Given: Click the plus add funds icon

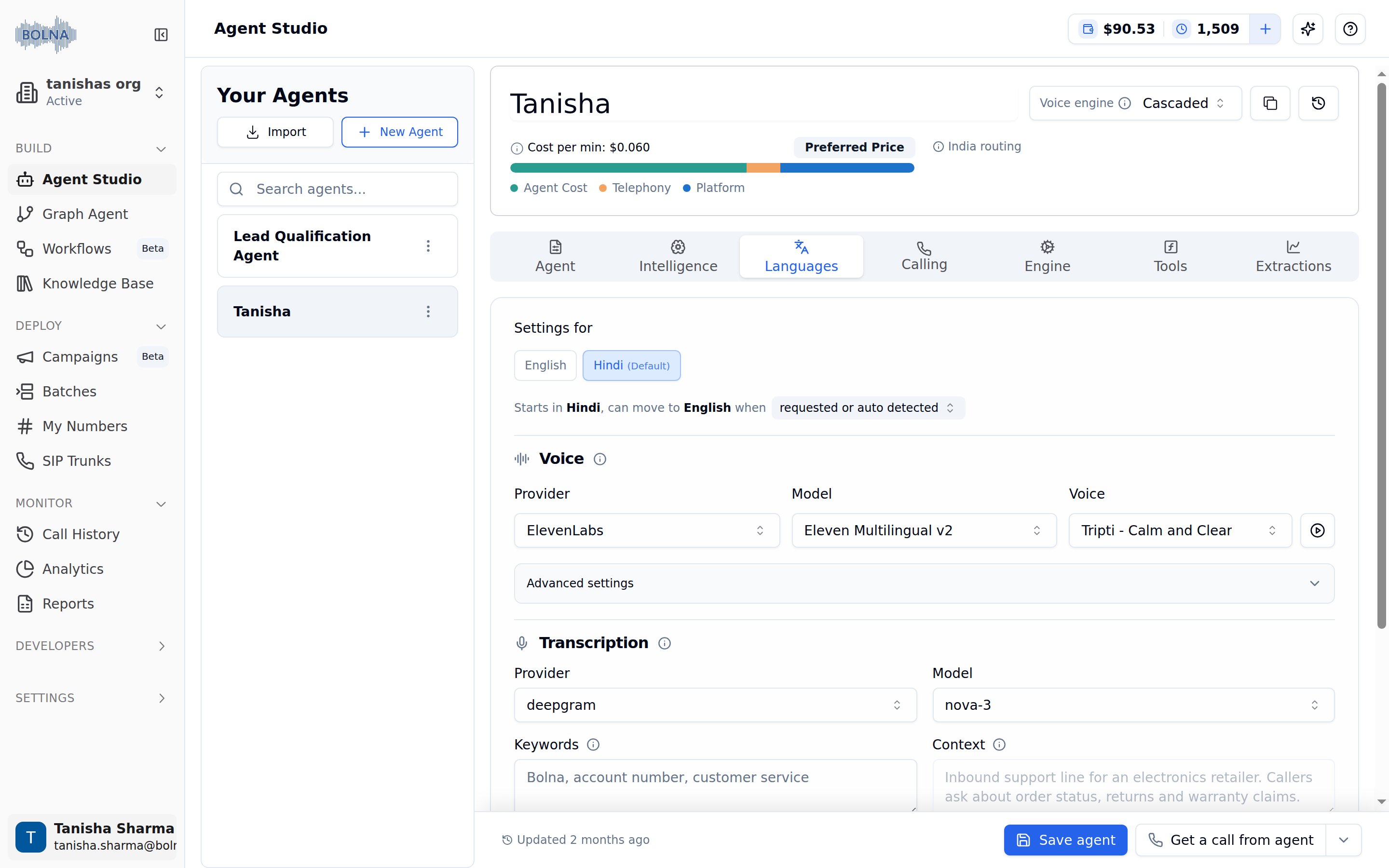Looking at the screenshot, I should 1265,29.
